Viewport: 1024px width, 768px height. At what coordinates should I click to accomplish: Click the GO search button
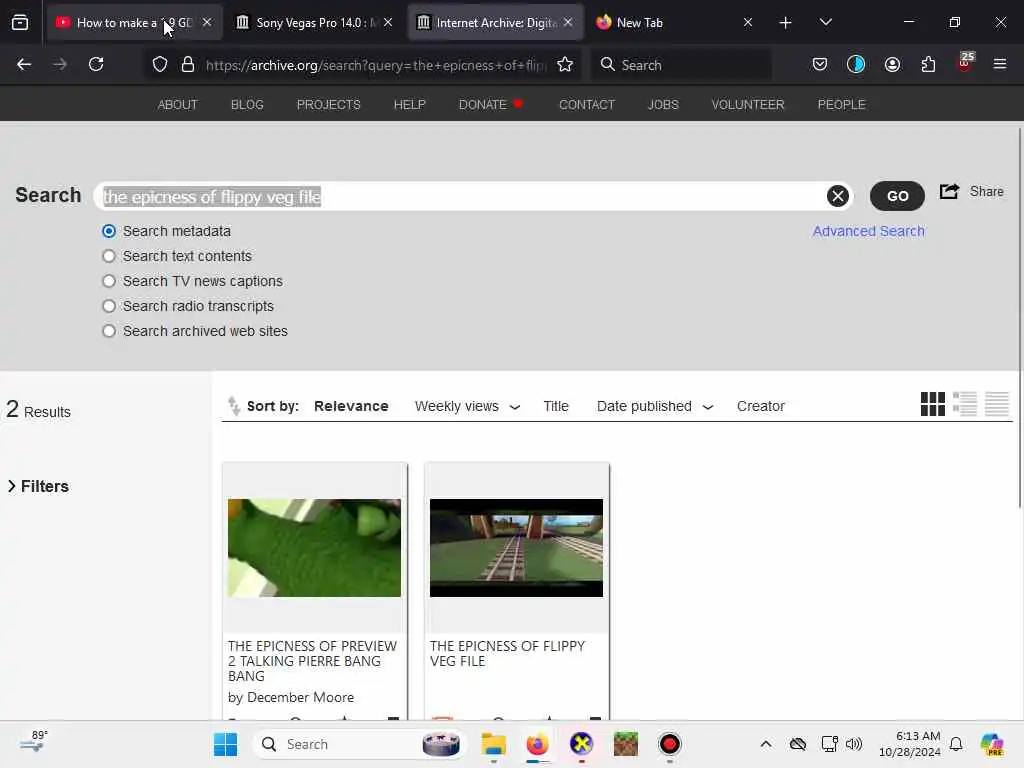click(x=897, y=196)
